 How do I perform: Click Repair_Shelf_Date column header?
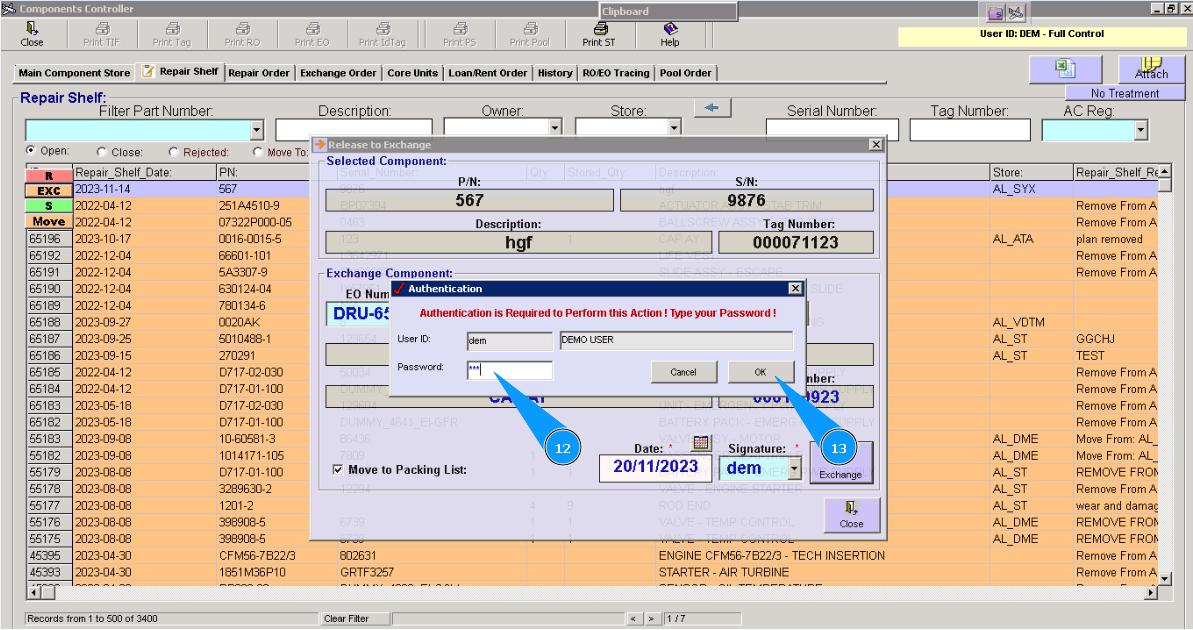pos(145,172)
